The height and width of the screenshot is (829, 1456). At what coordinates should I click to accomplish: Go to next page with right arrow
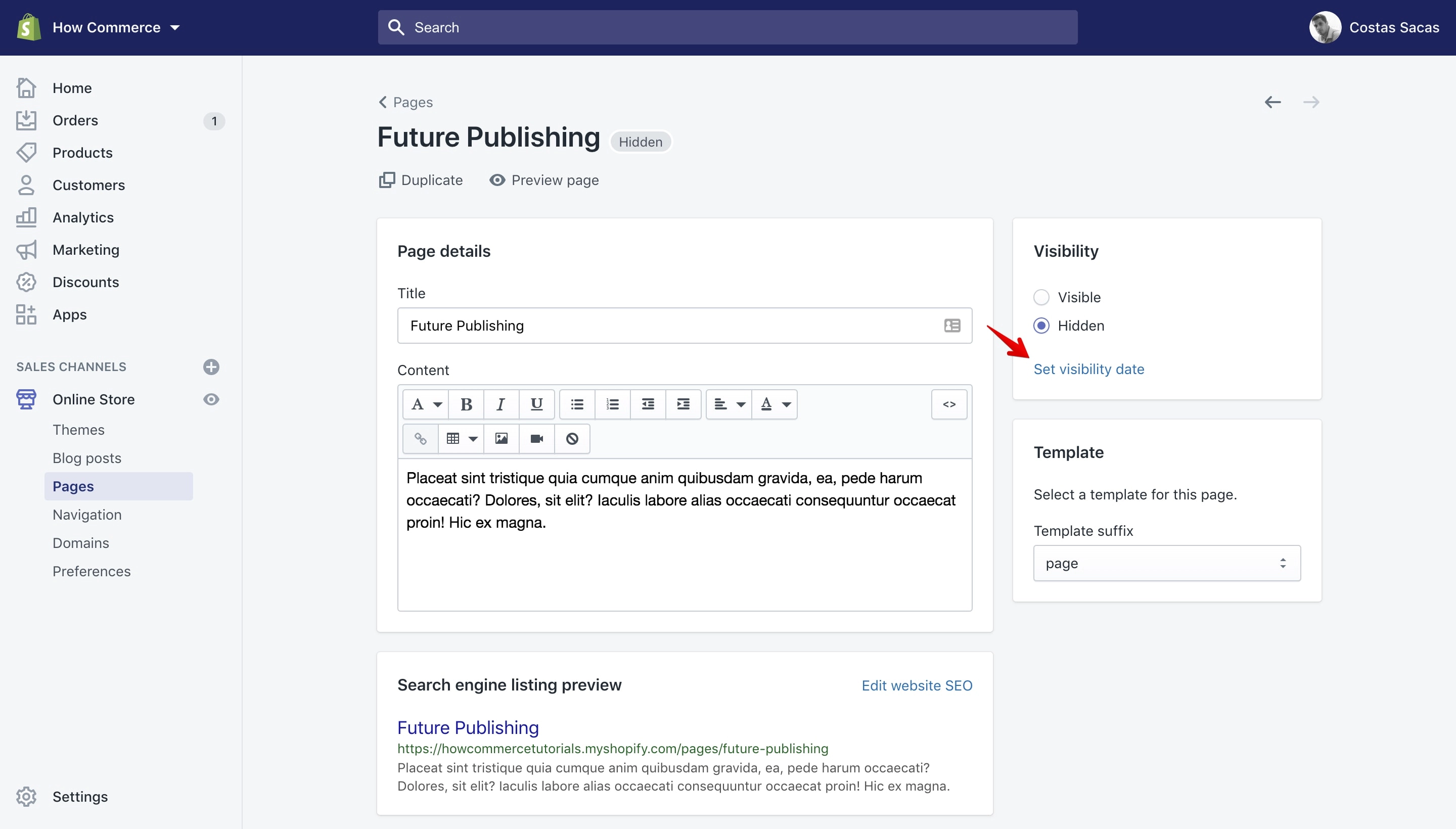click(x=1311, y=102)
